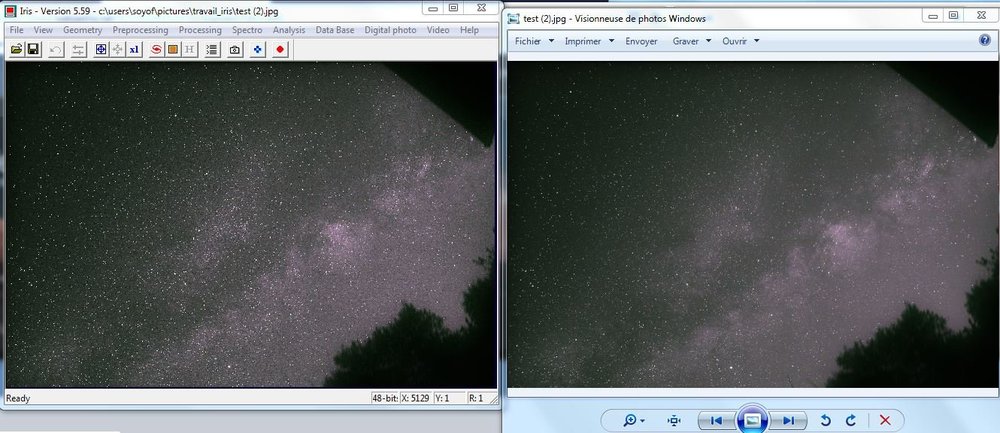Click the H icon in Iris toolbar
This screenshot has width=1000, height=433.
(x=189, y=49)
